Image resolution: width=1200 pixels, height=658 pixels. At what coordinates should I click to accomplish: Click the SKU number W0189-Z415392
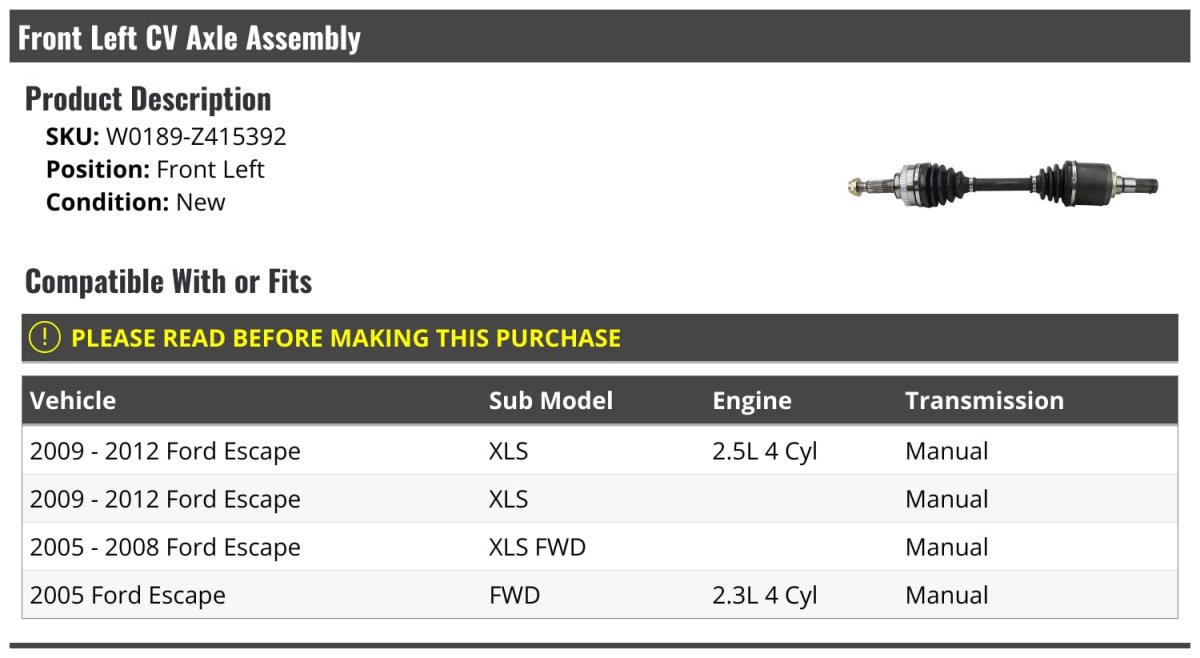click(196, 137)
